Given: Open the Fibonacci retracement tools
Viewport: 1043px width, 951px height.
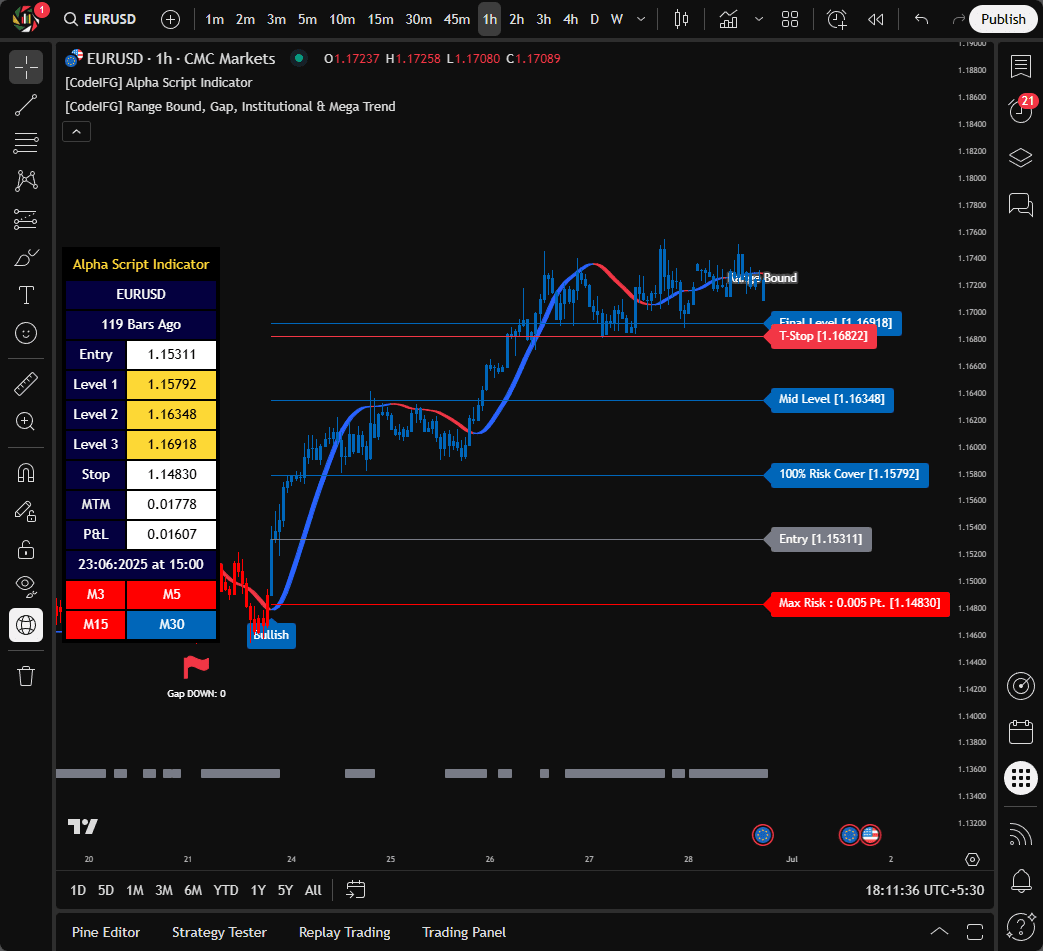Looking at the screenshot, I should [25, 143].
